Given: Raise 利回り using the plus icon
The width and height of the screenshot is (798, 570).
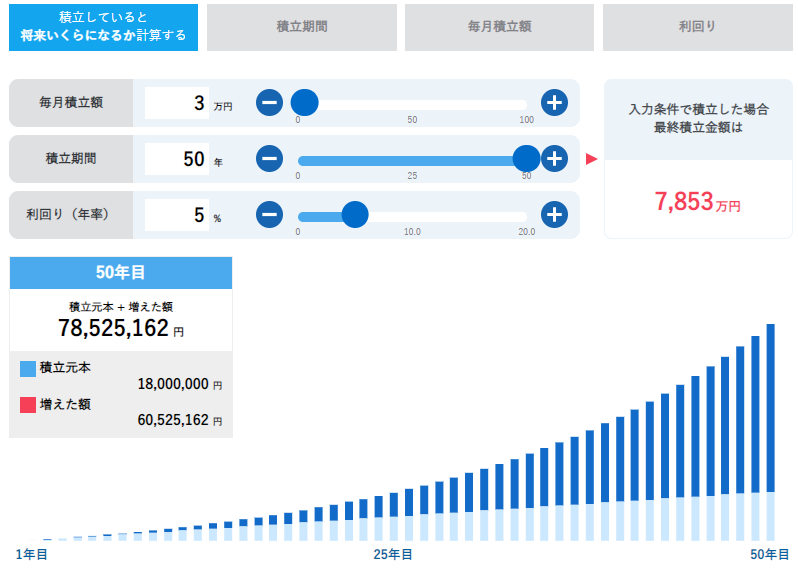Looking at the screenshot, I should pos(554,215).
